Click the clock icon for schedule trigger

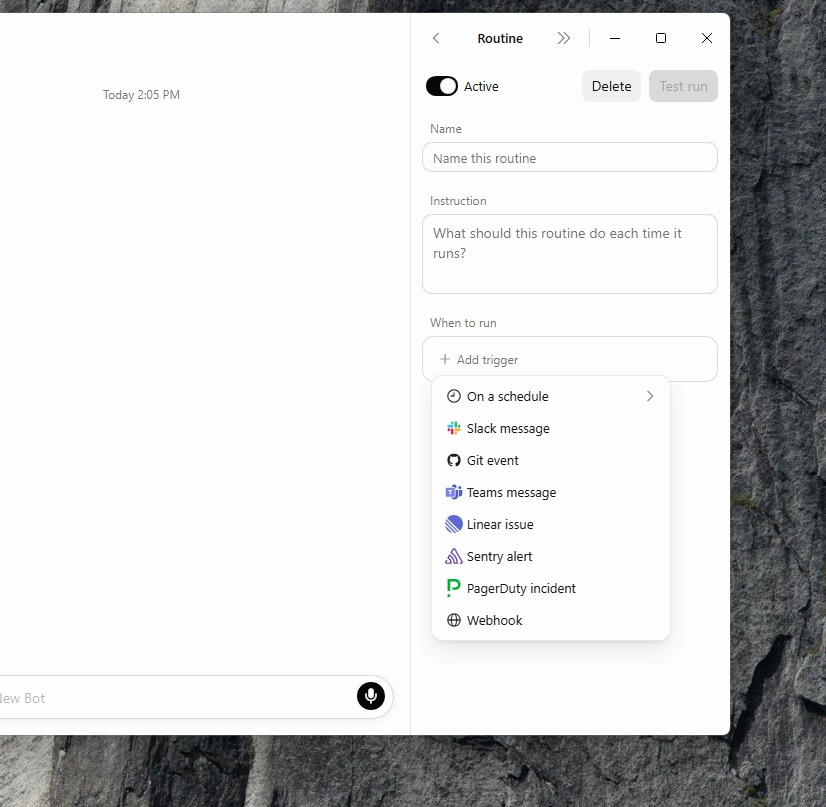click(454, 396)
